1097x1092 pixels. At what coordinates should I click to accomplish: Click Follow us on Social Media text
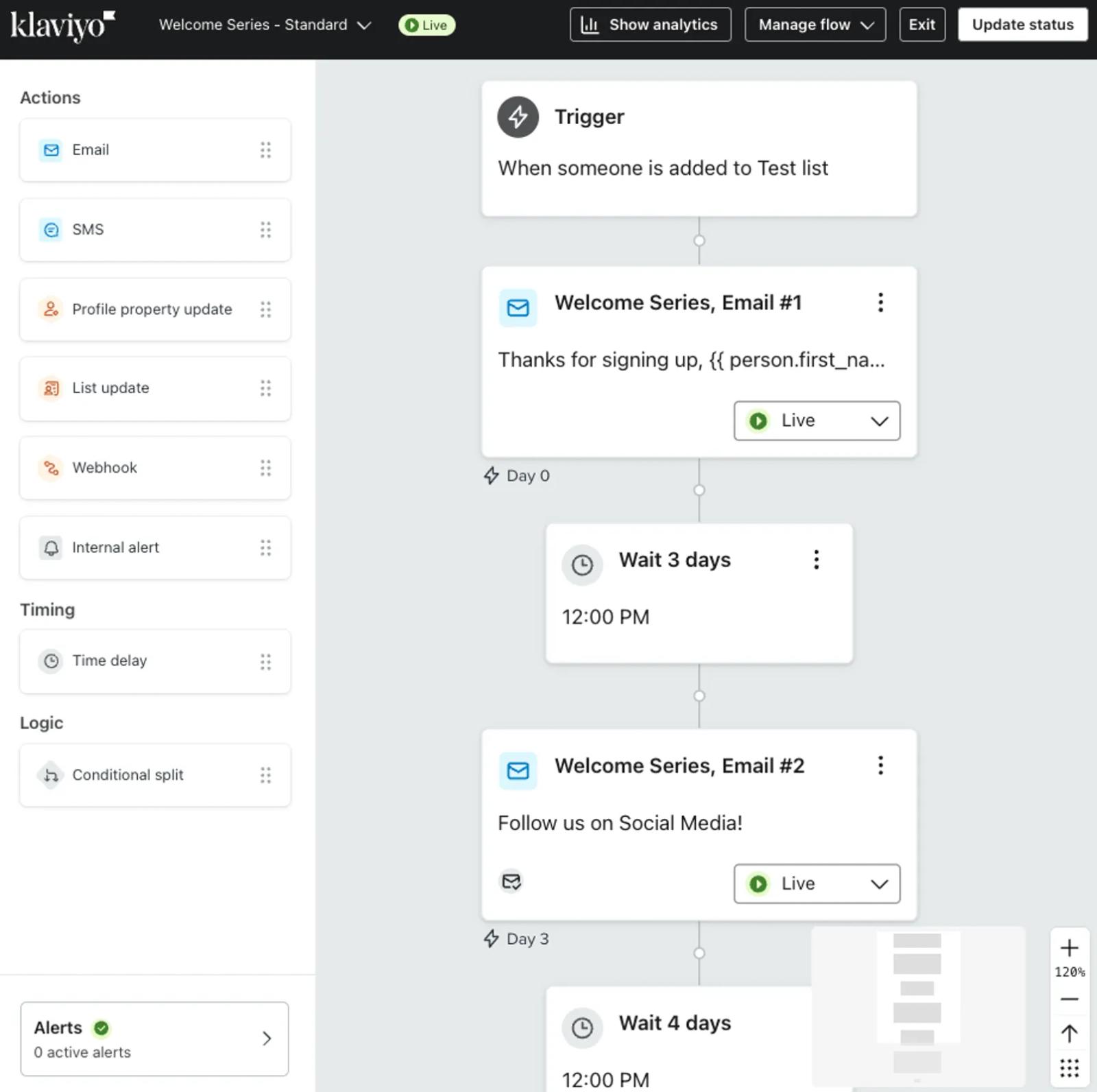tap(620, 823)
